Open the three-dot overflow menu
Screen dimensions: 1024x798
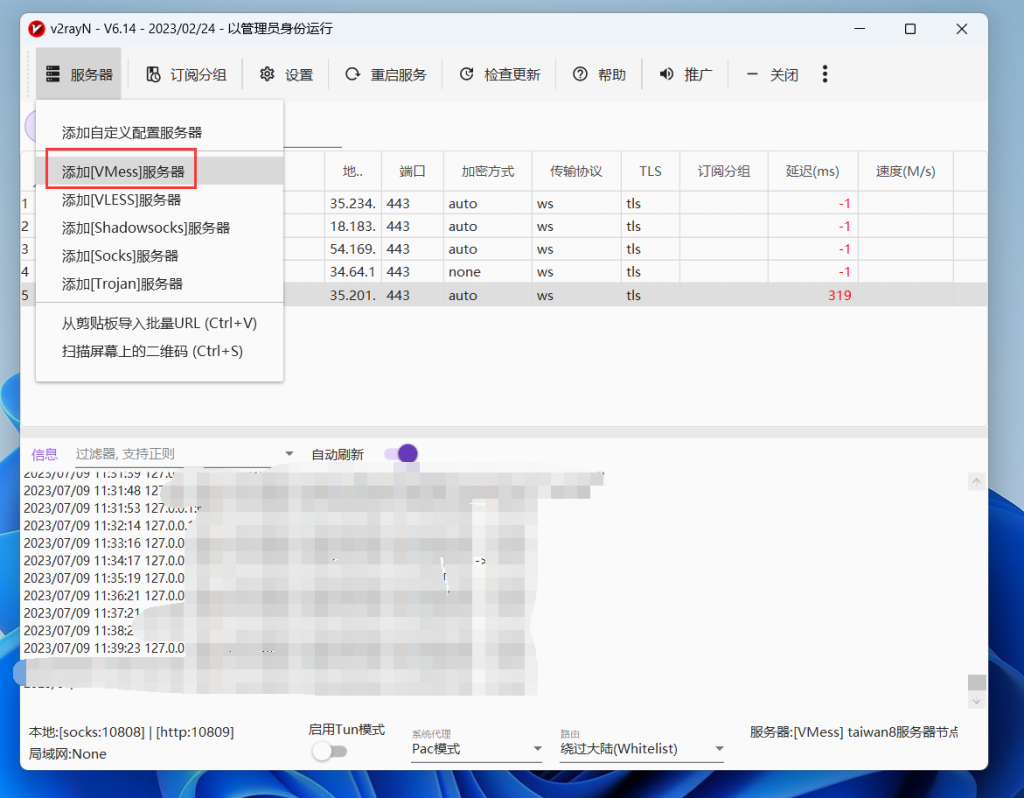pyautogui.click(x=825, y=74)
